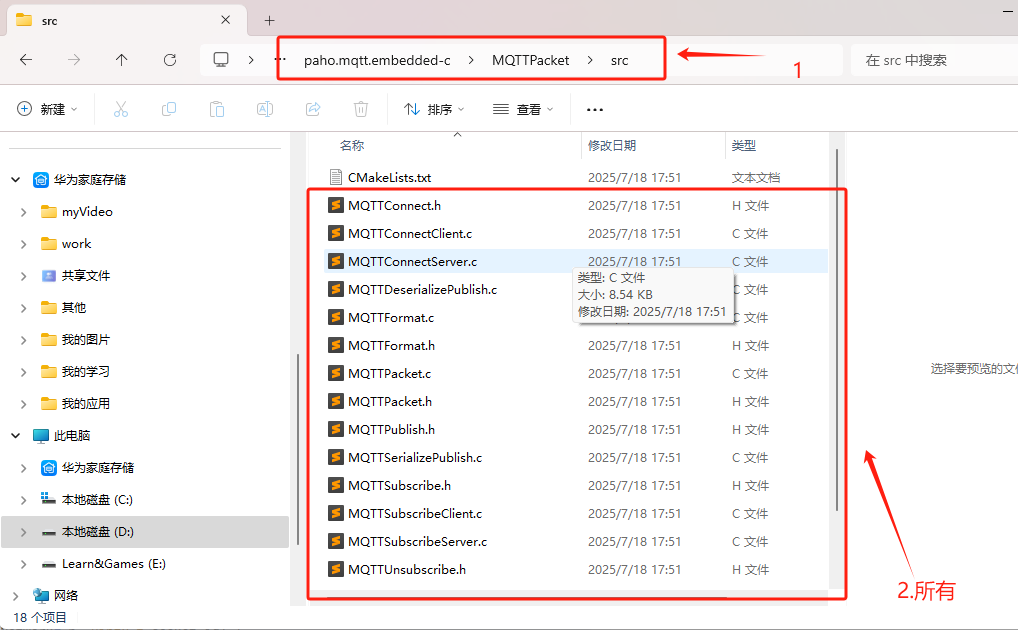Open the 查看 (View) dropdown
This screenshot has width=1018, height=630.
click(x=523, y=109)
